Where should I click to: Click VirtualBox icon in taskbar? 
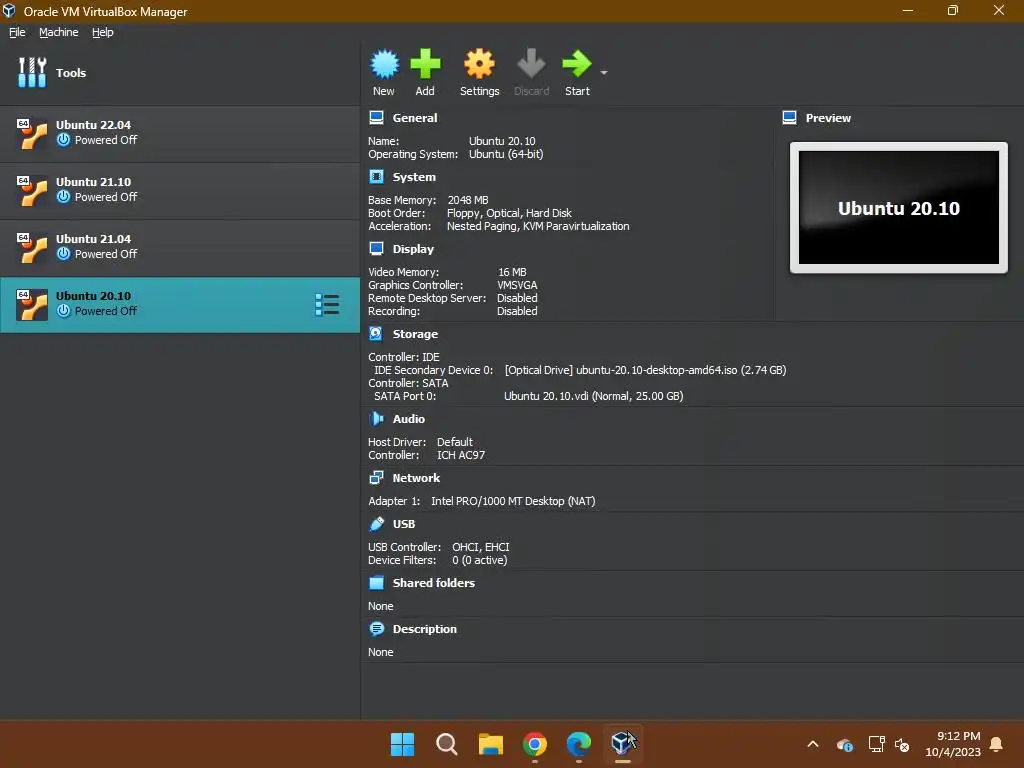click(x=622, y=744)
